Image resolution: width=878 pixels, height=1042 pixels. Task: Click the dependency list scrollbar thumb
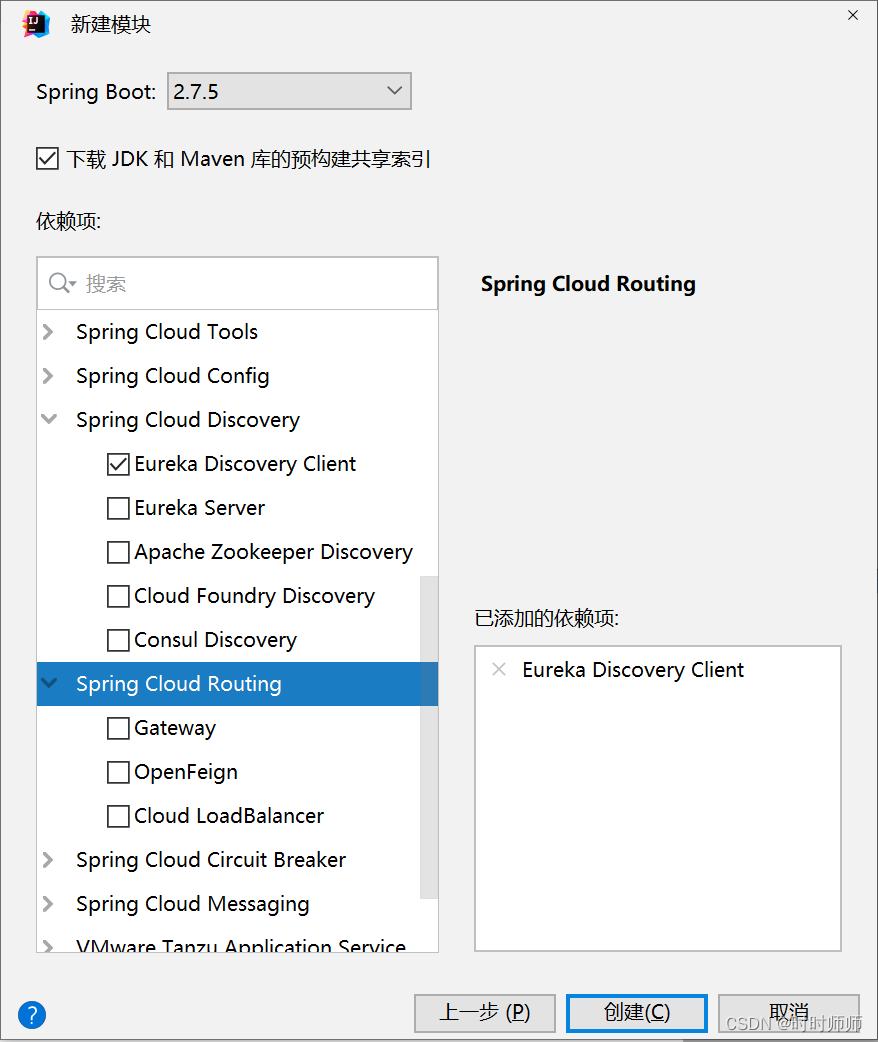pyautogui.click(x=429, y=737)
